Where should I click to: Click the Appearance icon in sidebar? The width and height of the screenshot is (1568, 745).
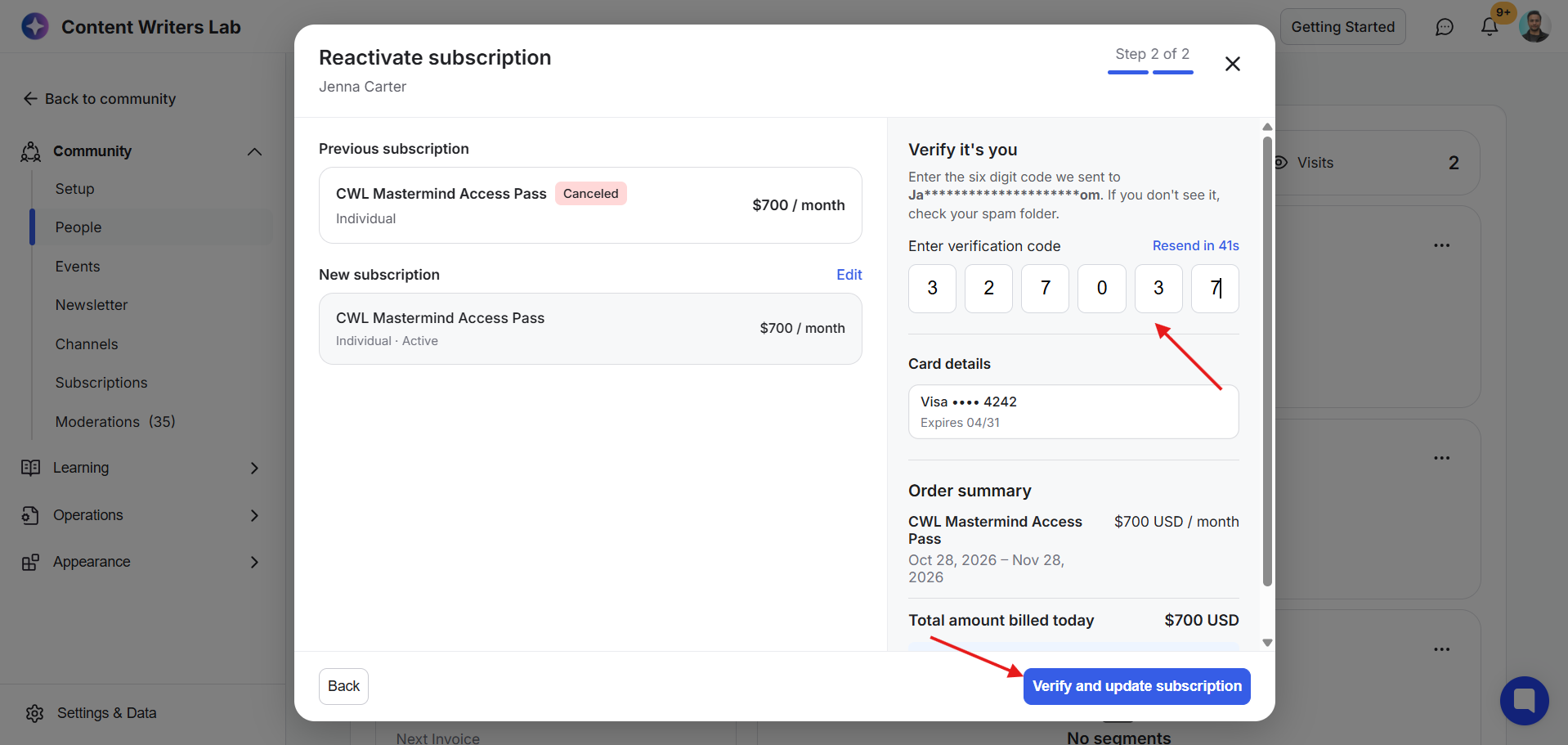(x=31, y=562)
